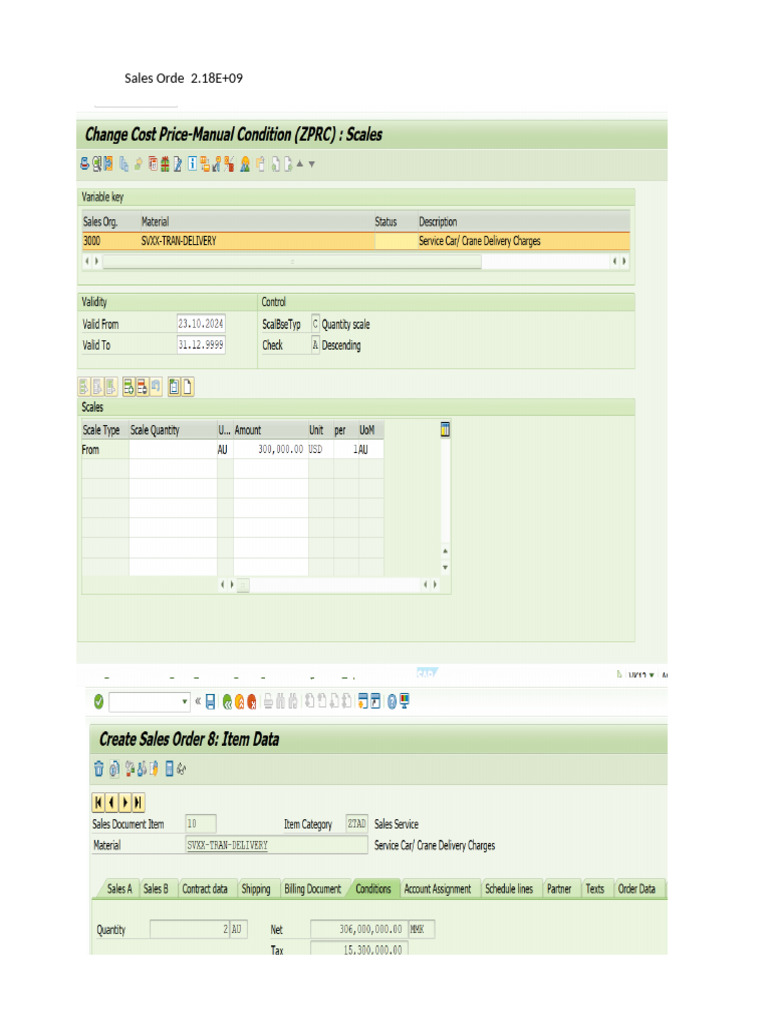Click the Material field SVXX-TRAN-DELIVERY in Item Data
This screenshot has width=768, height=1024.
[x=276, y=845]
